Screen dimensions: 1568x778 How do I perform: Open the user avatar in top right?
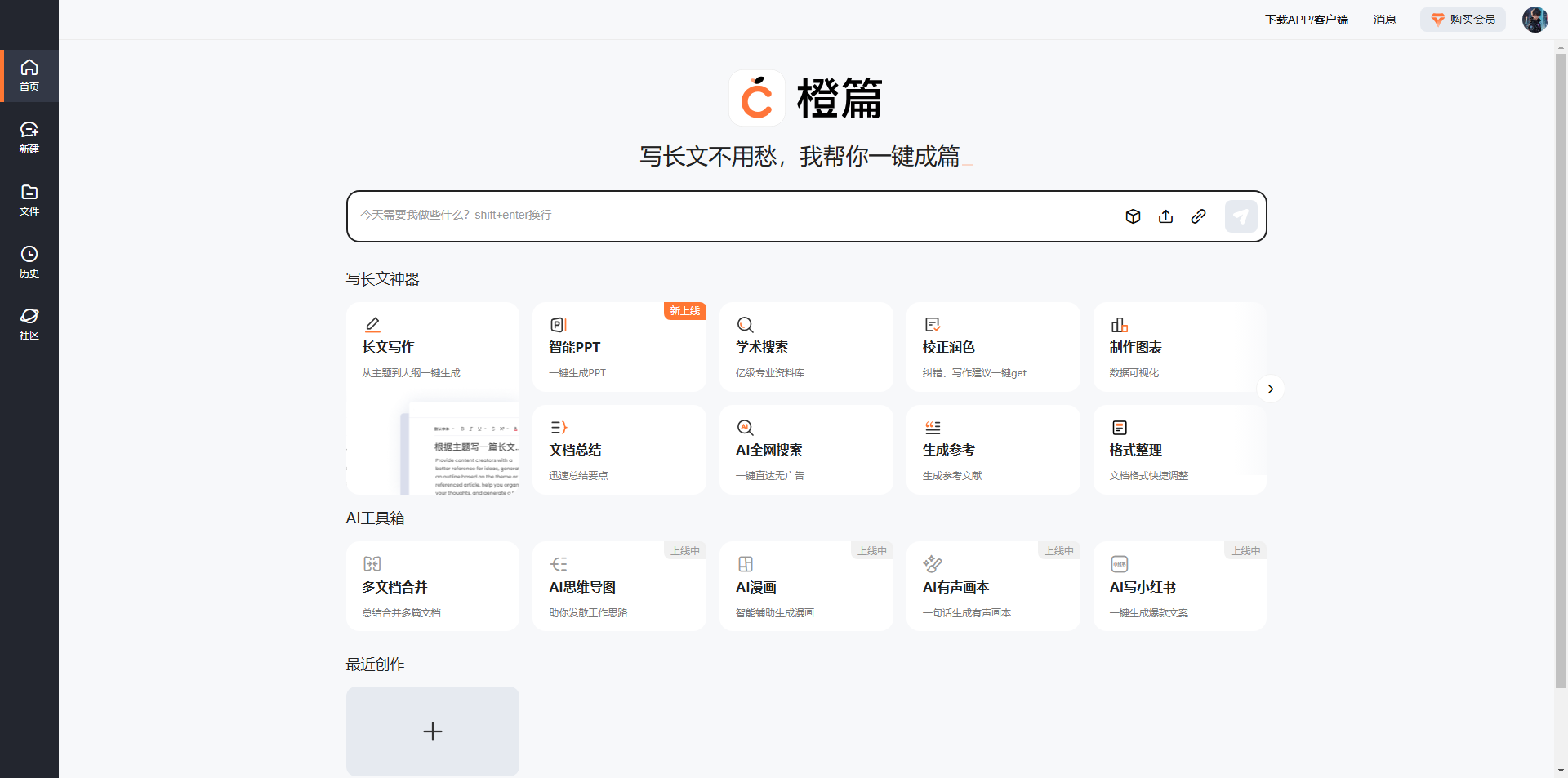1535,20
